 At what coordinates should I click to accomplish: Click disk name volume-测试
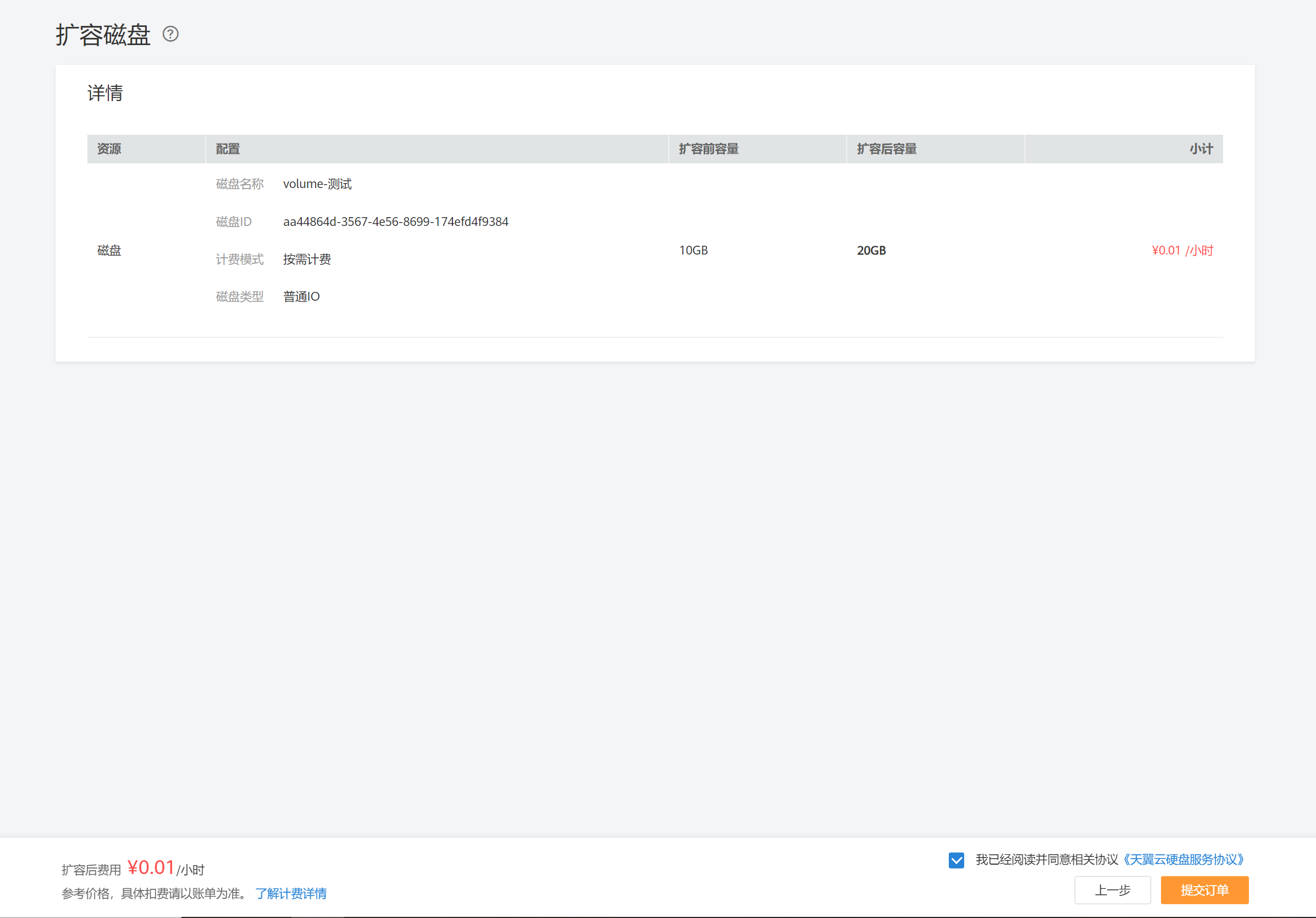point(317,184)
